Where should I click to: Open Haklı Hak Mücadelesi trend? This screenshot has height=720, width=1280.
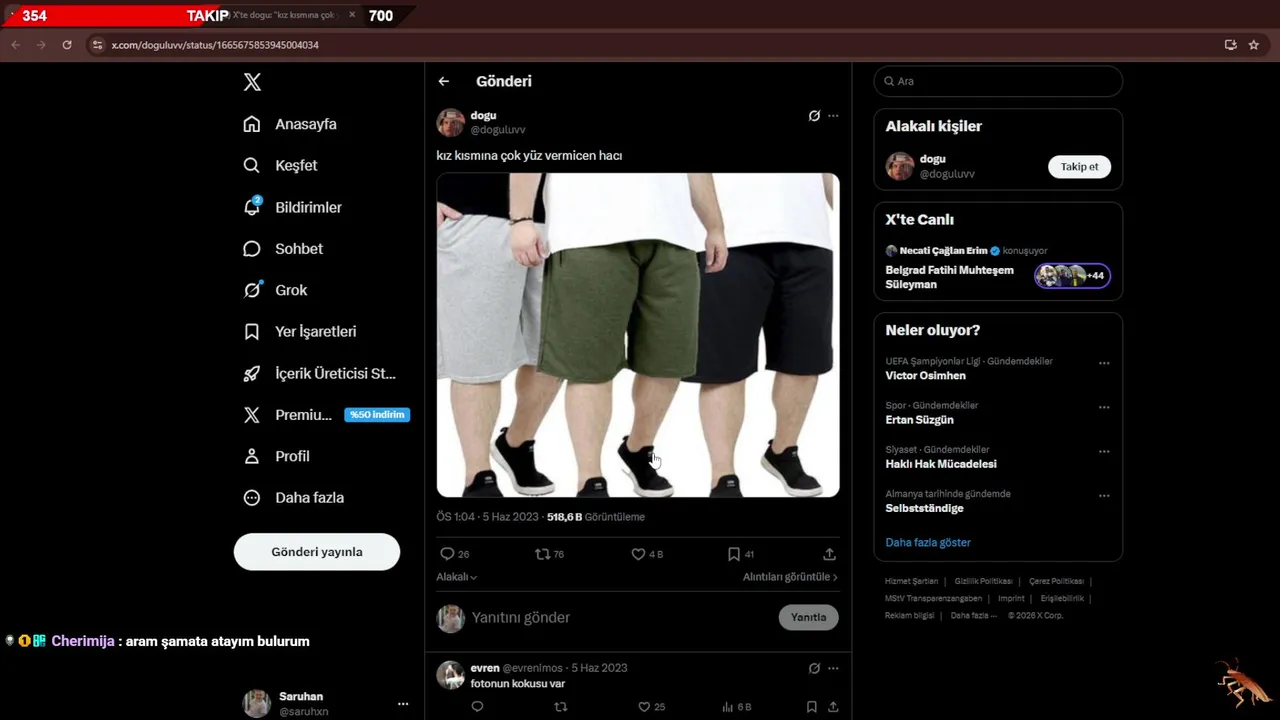click(x=940, y=464)
